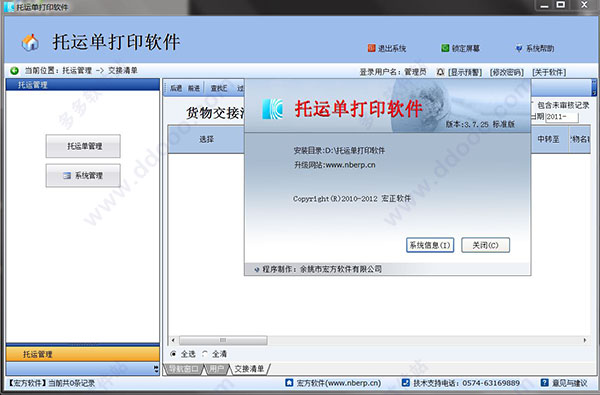Click the 锁定屏幕 label
The height and width of the screenshot is (395, 600).
(466, 48)
